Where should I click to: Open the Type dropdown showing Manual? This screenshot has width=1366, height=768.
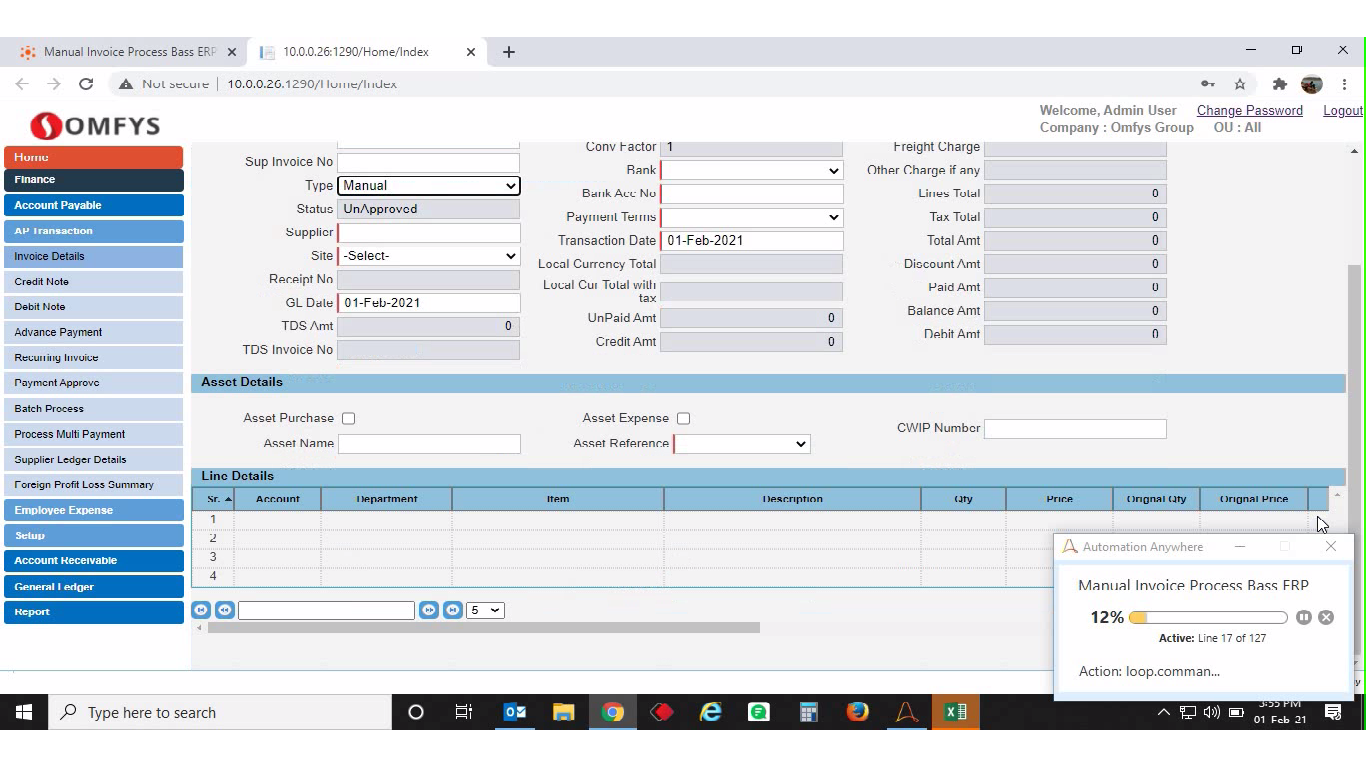(x=428, y=186)
